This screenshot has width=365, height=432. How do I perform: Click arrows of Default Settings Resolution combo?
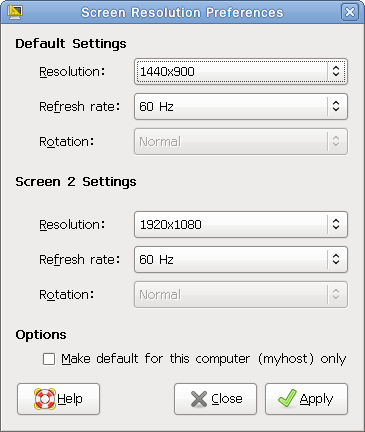point(336,71)
